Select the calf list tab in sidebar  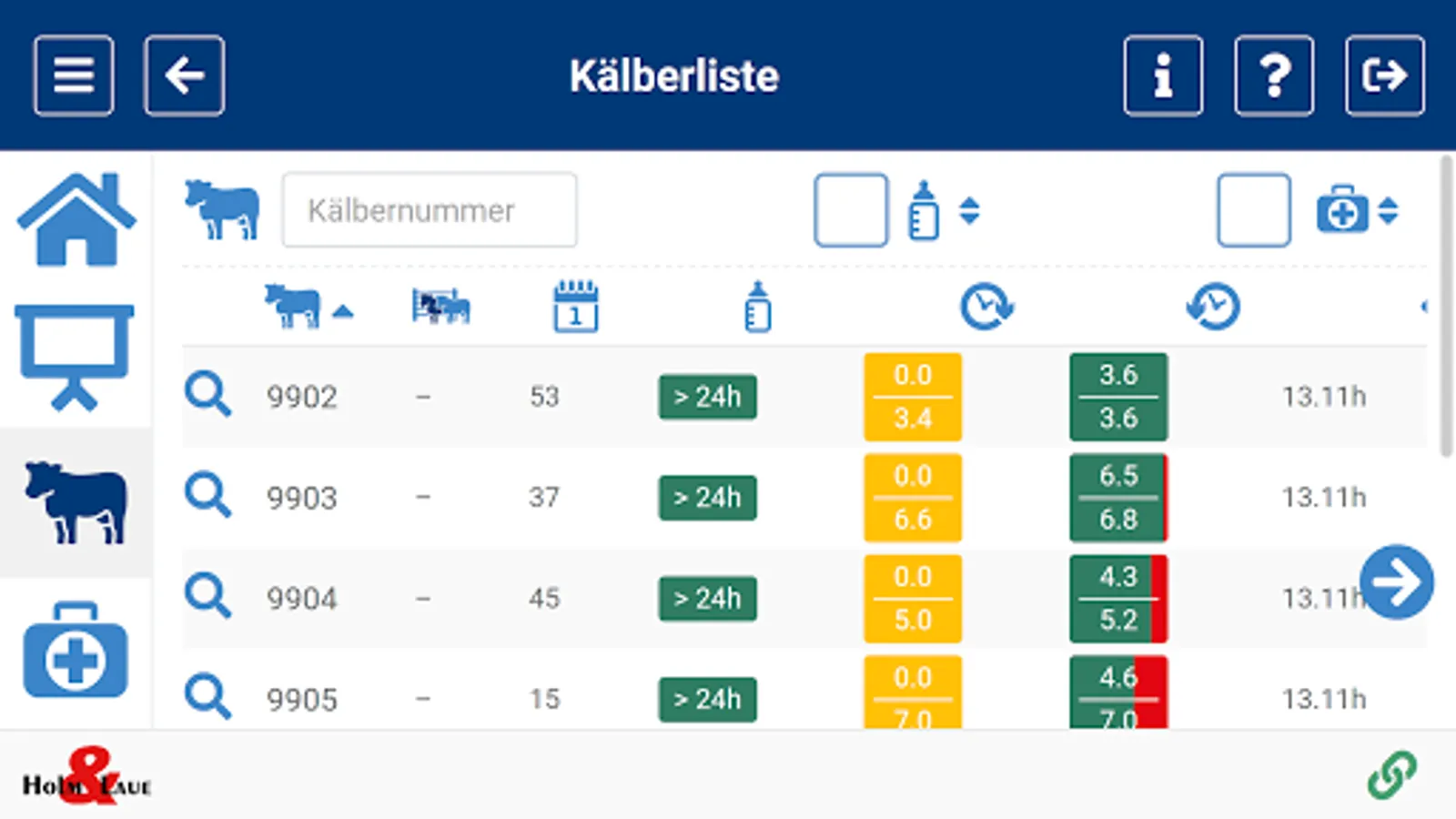pyautogui.click(x=76, y=502)
